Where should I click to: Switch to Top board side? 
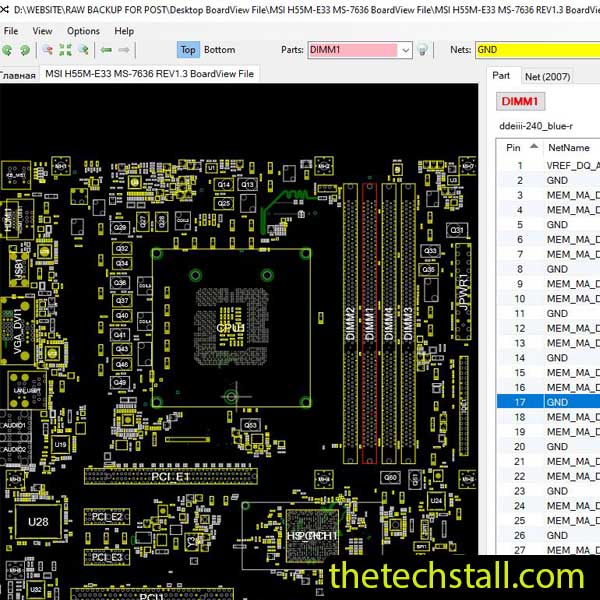(x=188, y=50)
